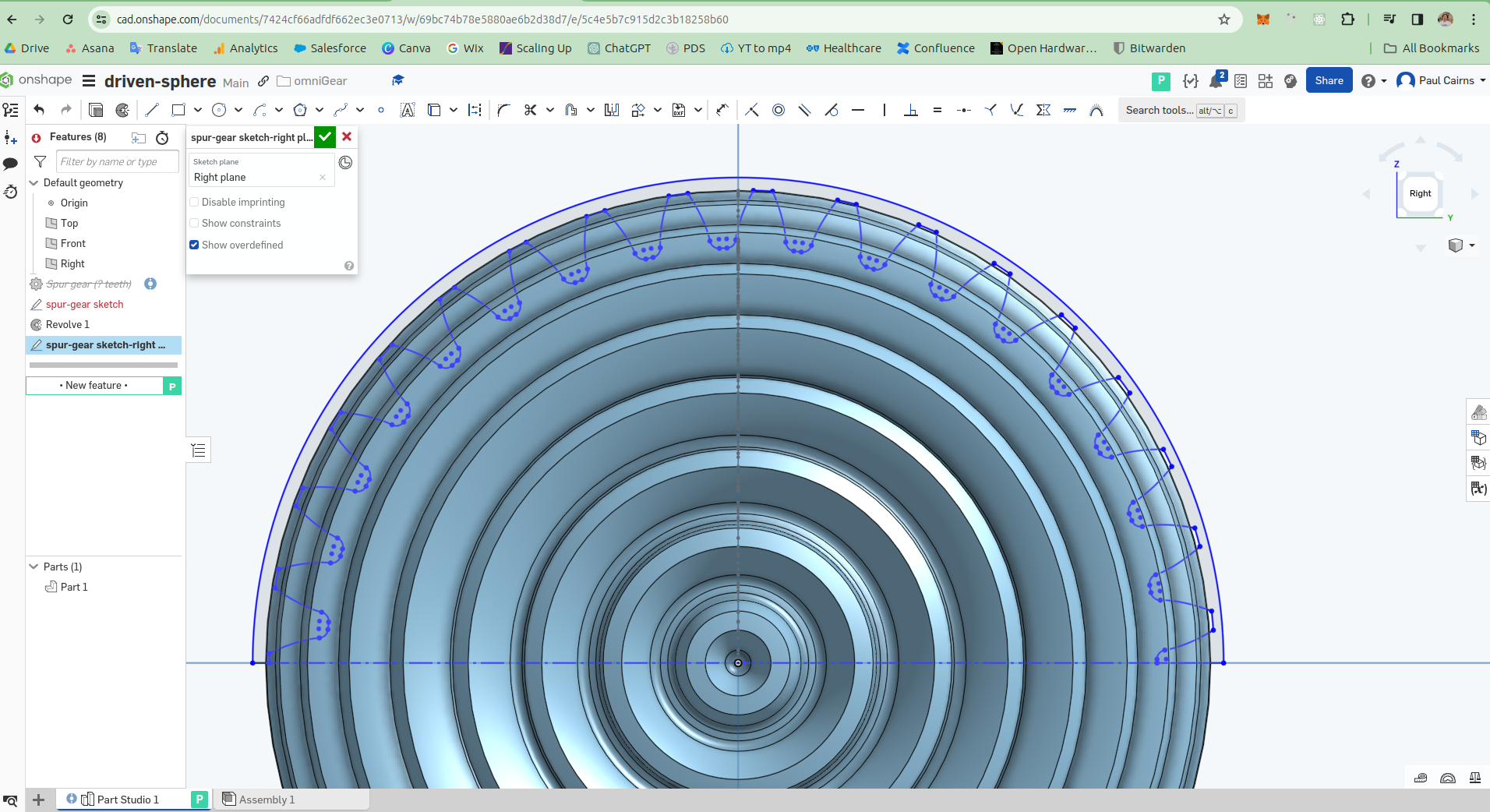Uncheck the Show overdefined checkbox
Viewport: 1490px width, 812px height.
click(x=194, y=245)
